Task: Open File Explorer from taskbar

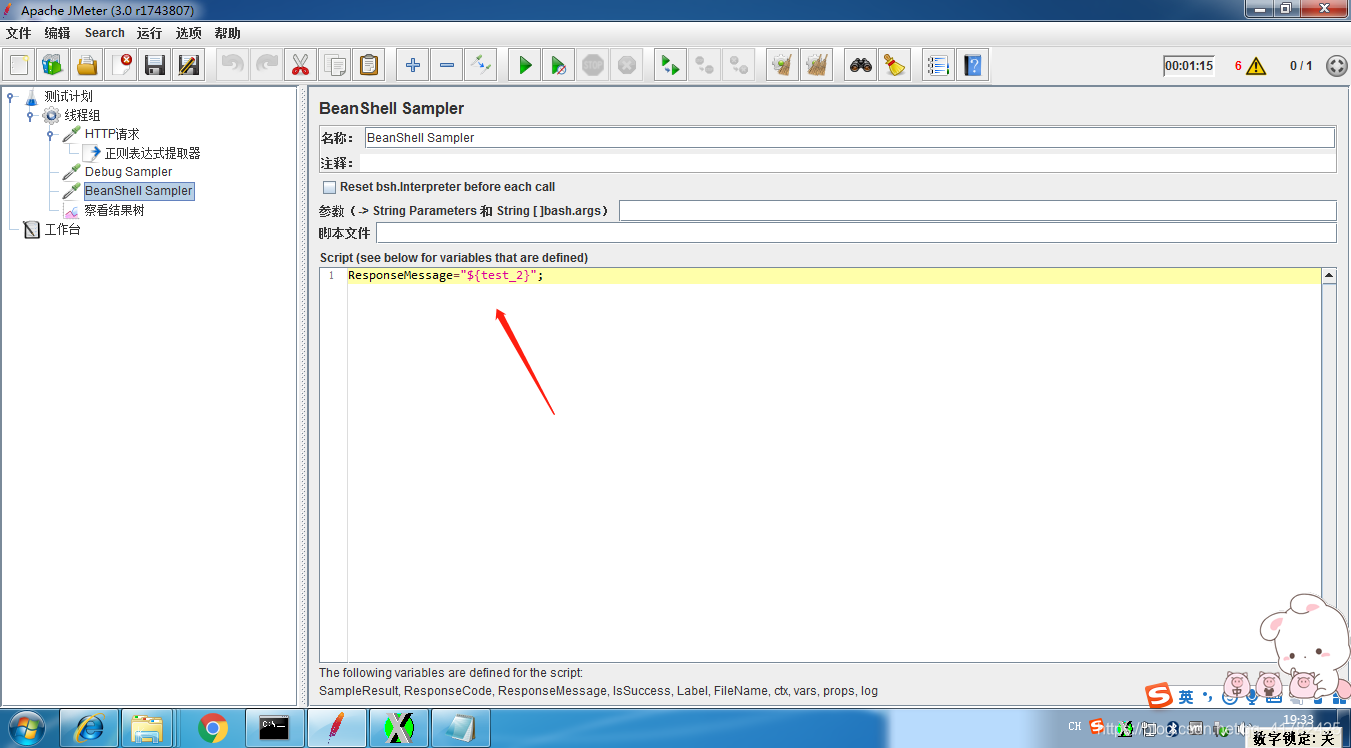Action: (148, 729)
